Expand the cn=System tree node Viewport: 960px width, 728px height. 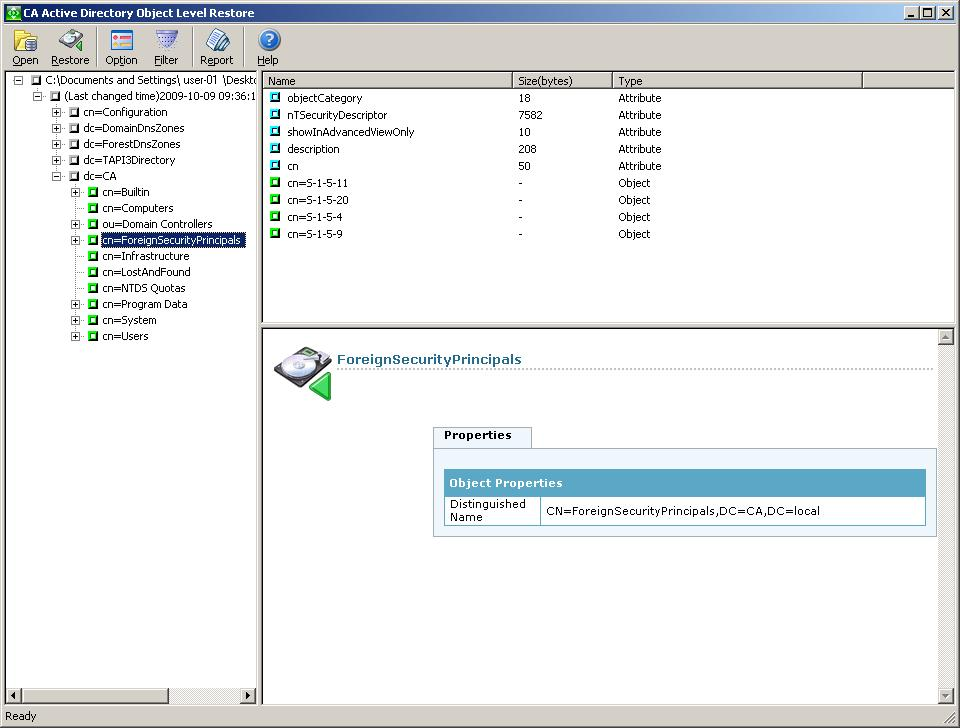click(x=77, y=320)
